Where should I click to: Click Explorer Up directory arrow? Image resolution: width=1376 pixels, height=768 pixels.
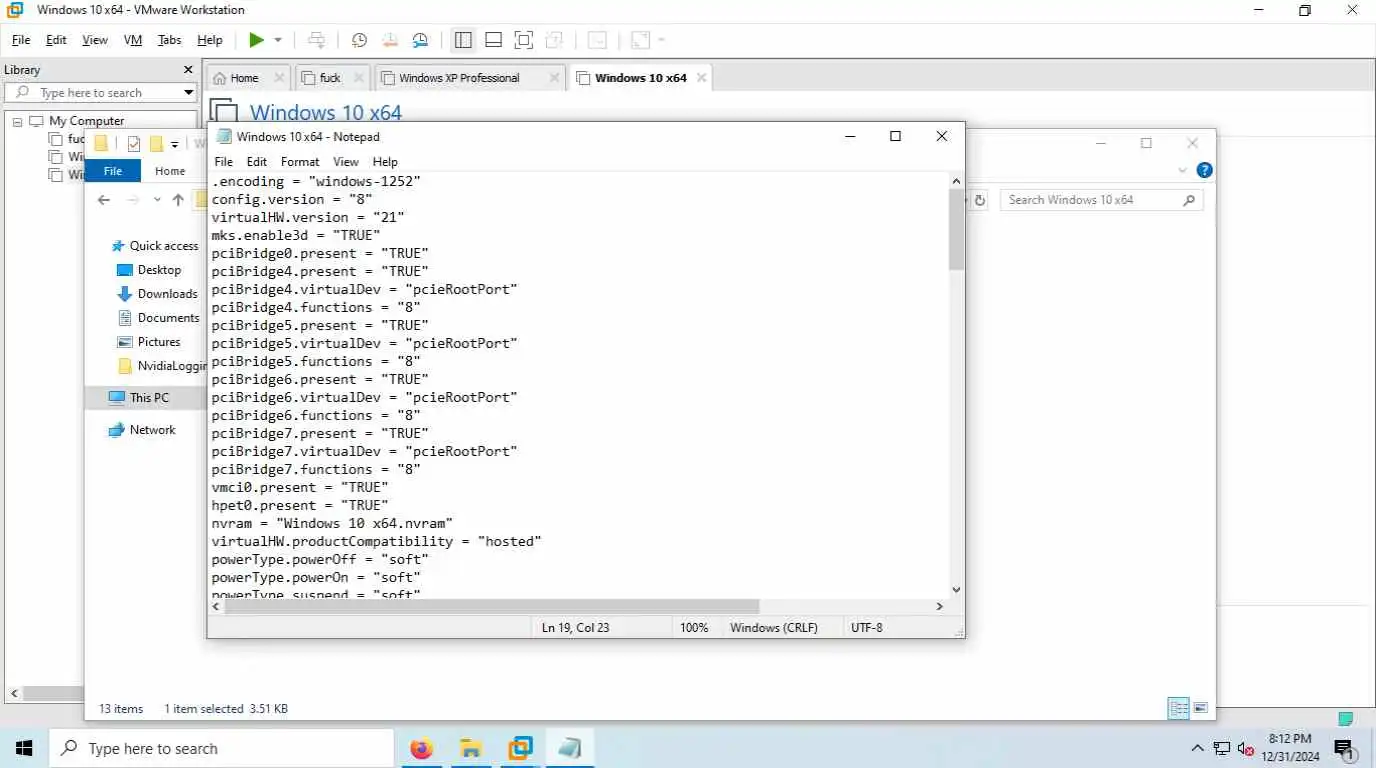click(x=178, y=200)
